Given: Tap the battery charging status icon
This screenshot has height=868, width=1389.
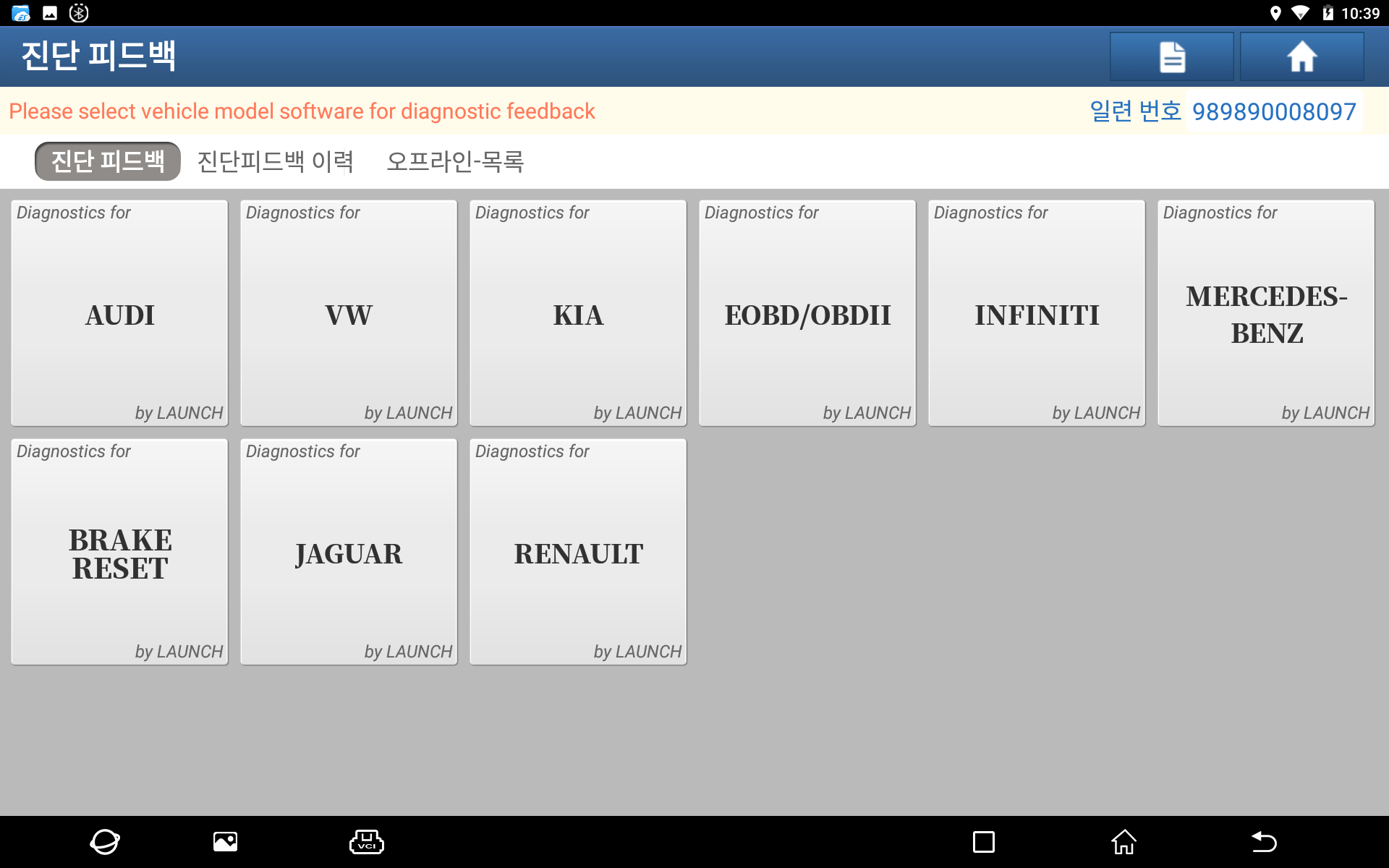Looking at the screenshot, I should coord(1328,13).
